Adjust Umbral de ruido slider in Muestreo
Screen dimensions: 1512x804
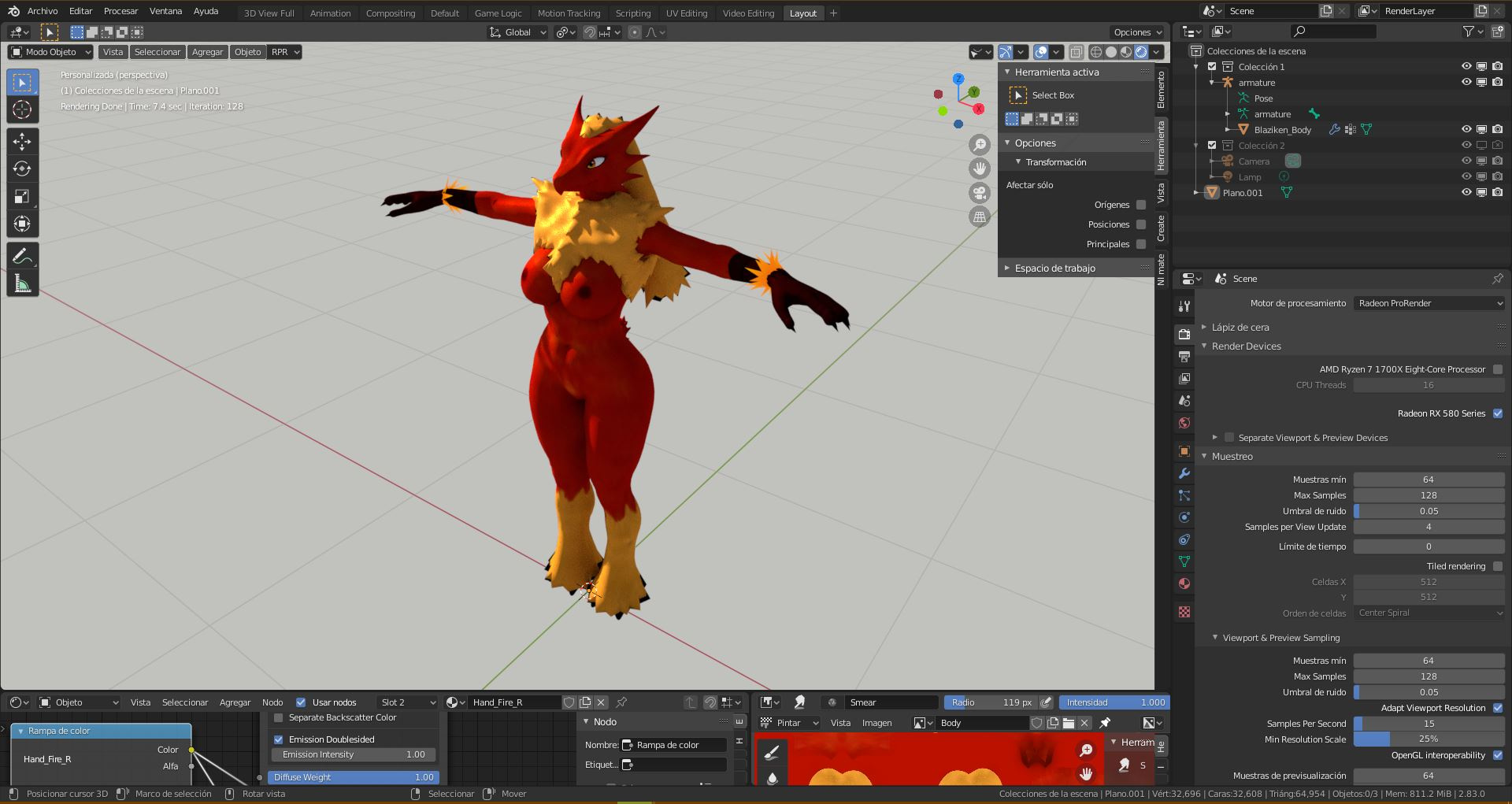click(x=1429, y=511)
